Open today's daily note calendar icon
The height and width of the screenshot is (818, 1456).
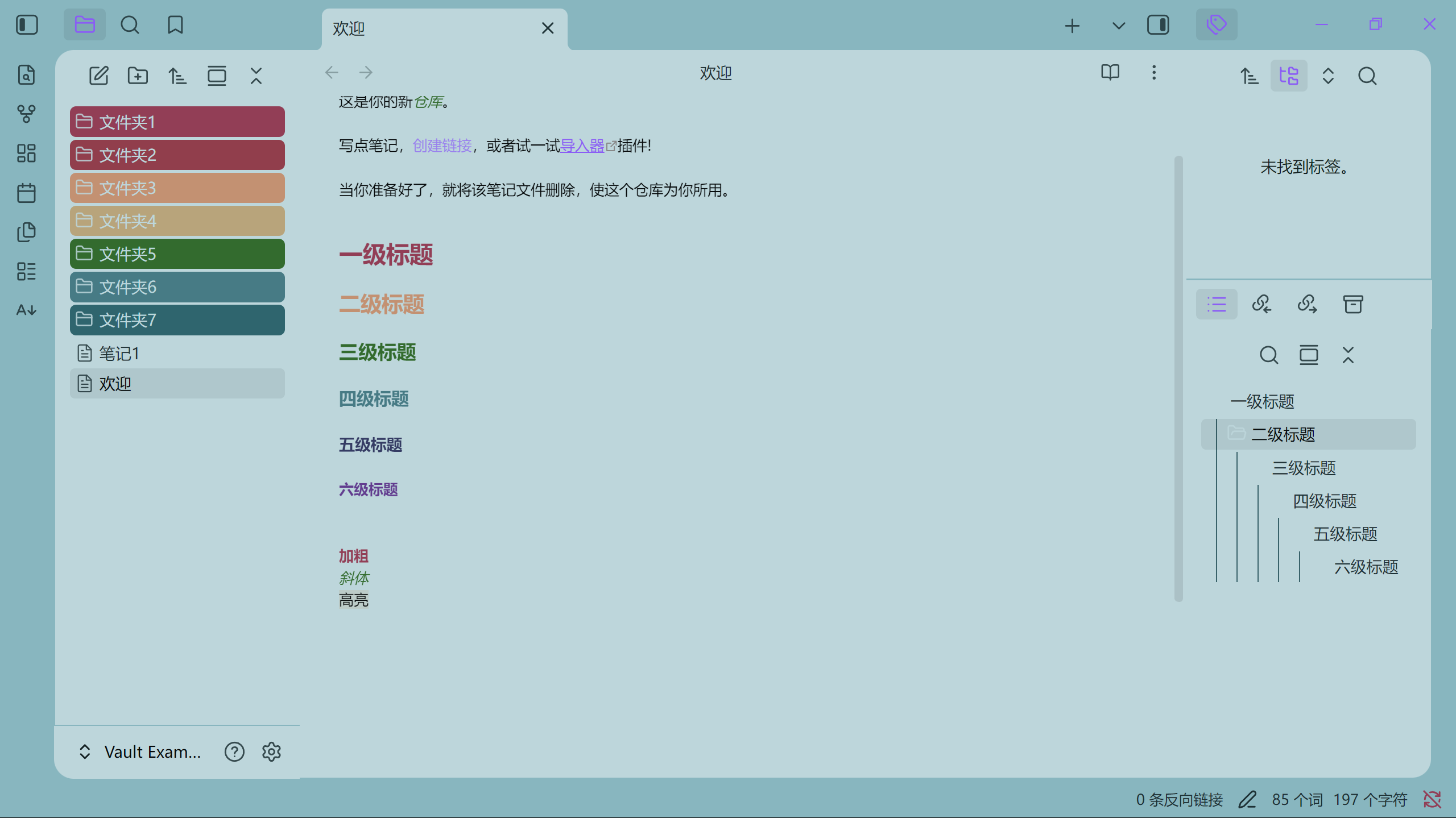[x=26, y=193]
